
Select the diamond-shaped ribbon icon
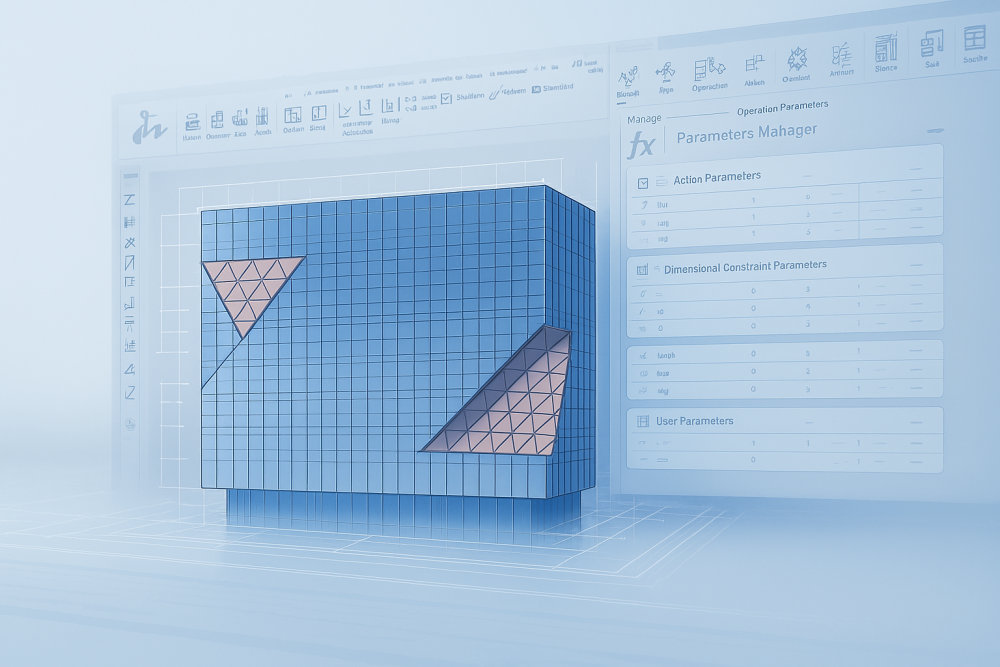coord(797,62)
